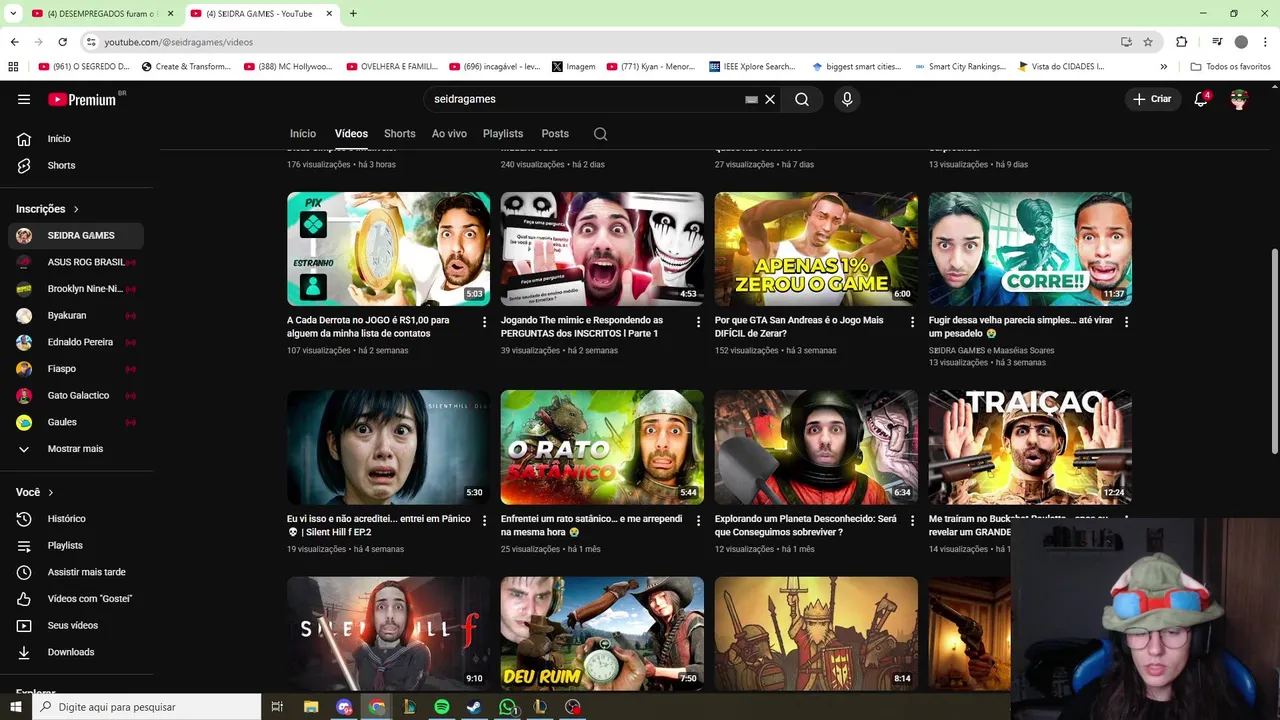Viewport: 1280px width, 720px height.
Task: Open the browser's new tab plus button
Action: (353, 14)
